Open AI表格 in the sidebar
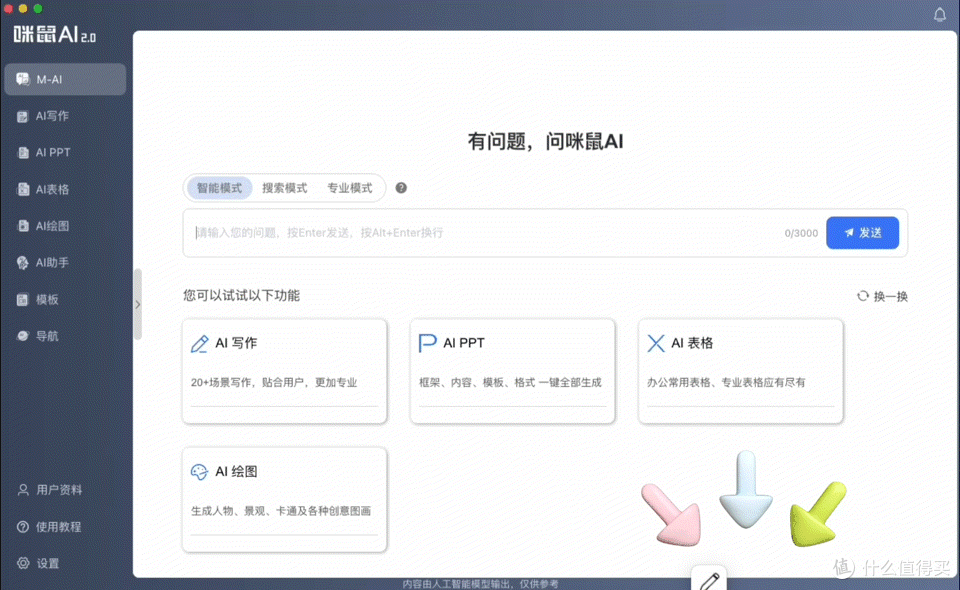960x590 pixels. click(x=65, y=189)
